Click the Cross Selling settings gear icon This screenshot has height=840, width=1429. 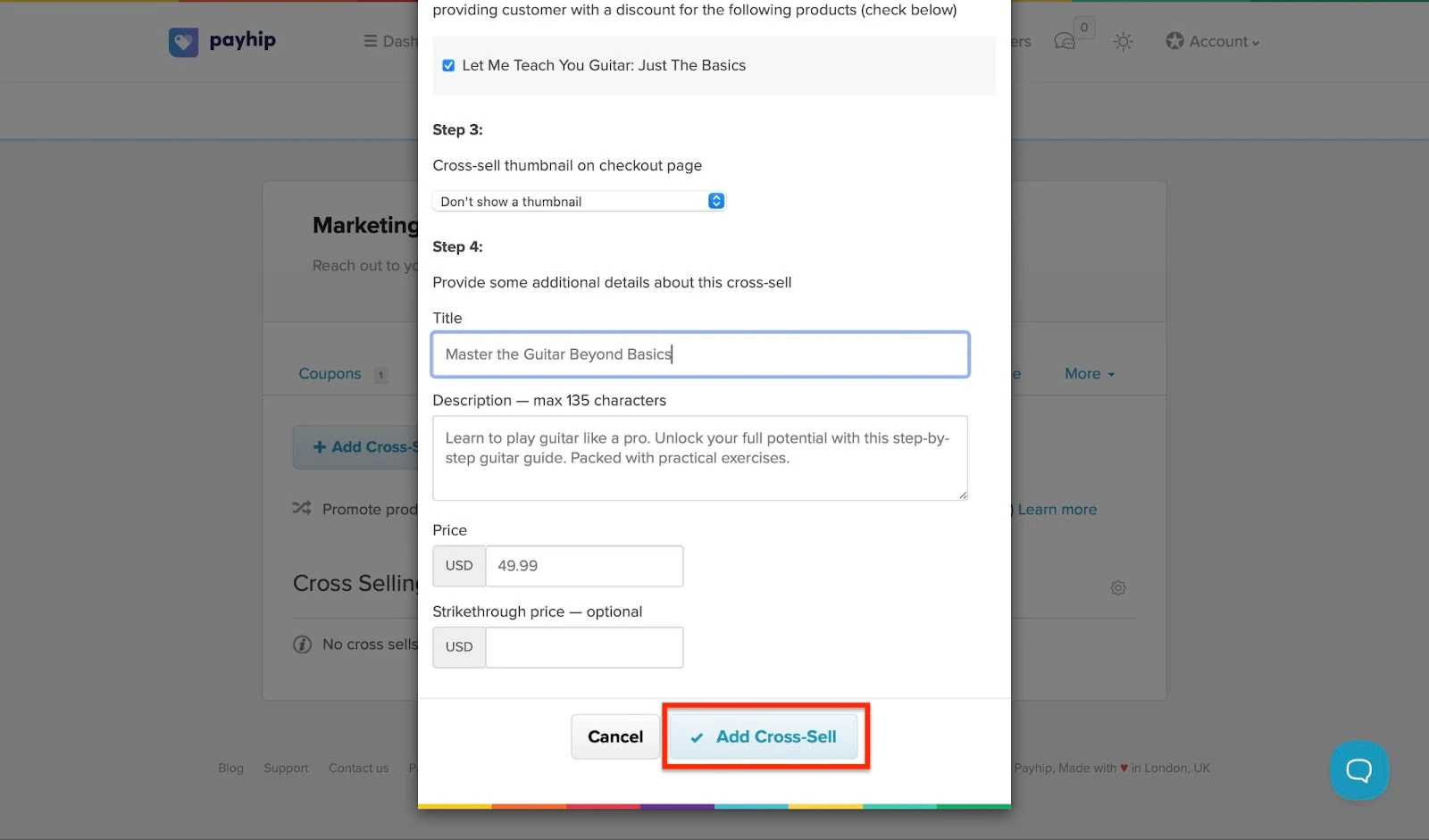click(x=1118, y=587)
